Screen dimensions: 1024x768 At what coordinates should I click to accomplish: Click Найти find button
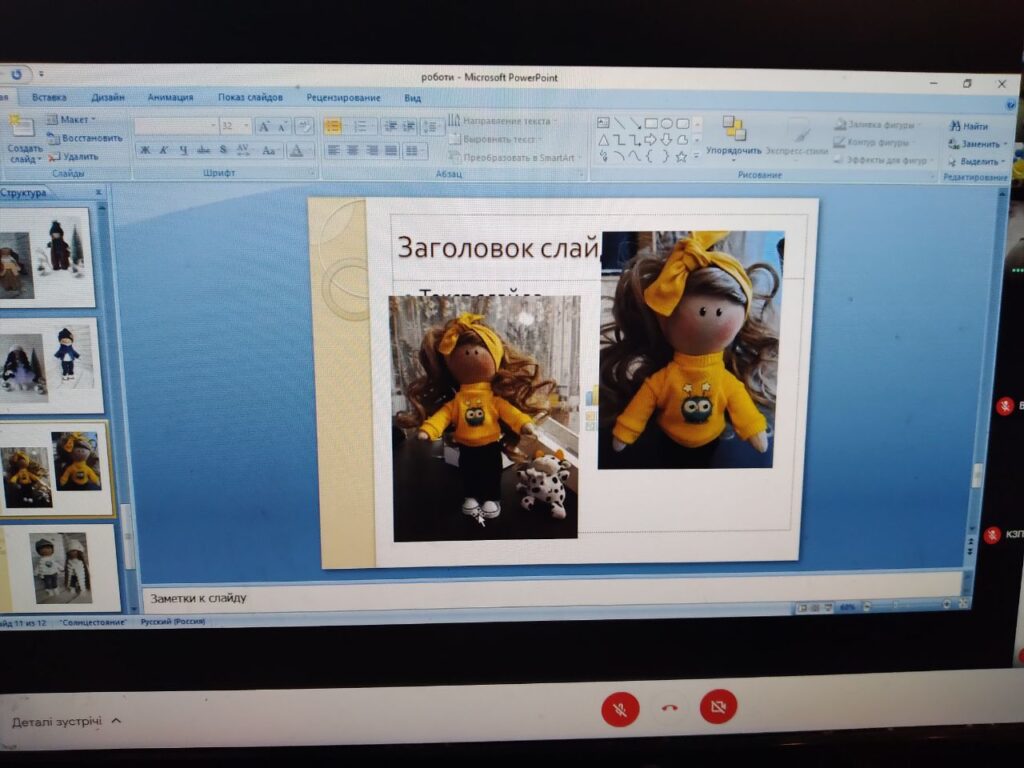tap(968, 126)
